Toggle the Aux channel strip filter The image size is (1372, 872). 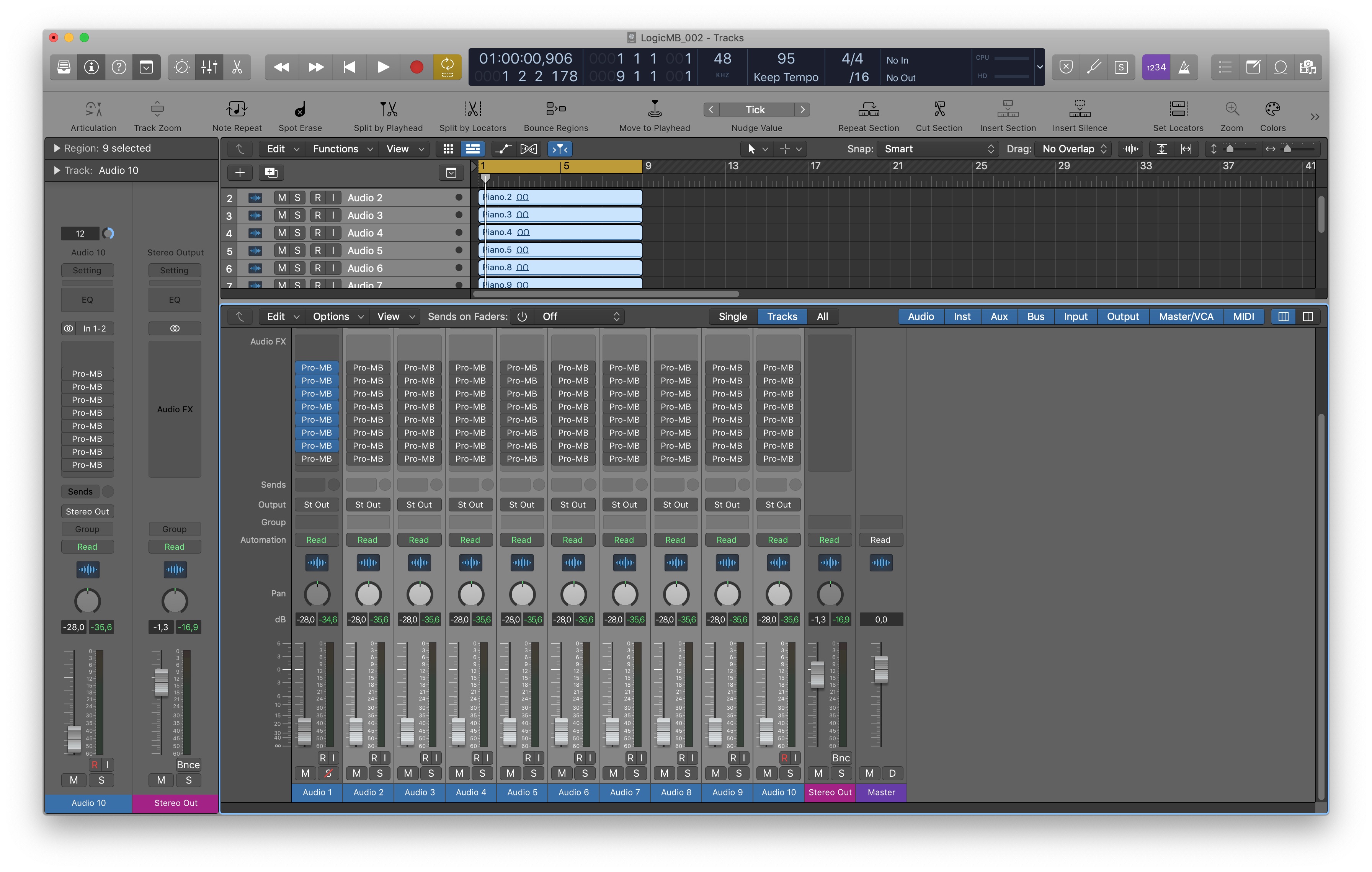point(999,317)
